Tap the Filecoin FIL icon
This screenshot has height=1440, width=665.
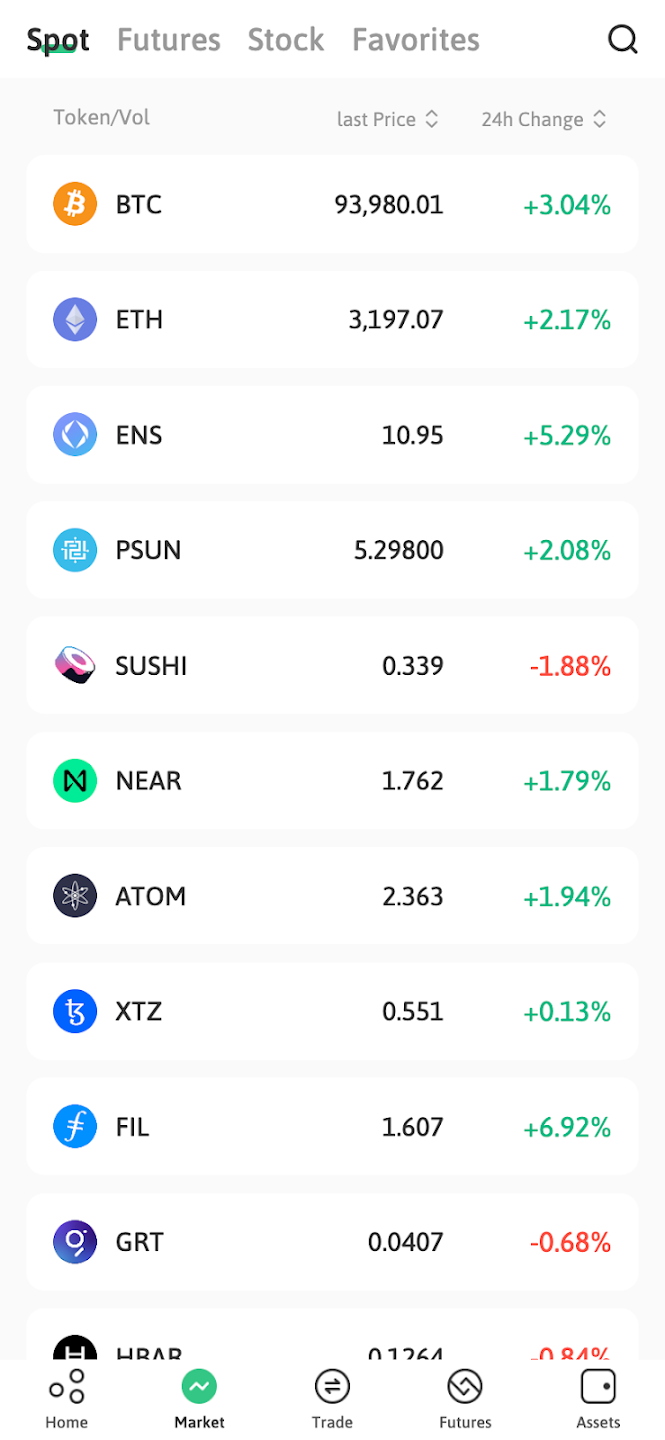click(x=75, y=1127)
